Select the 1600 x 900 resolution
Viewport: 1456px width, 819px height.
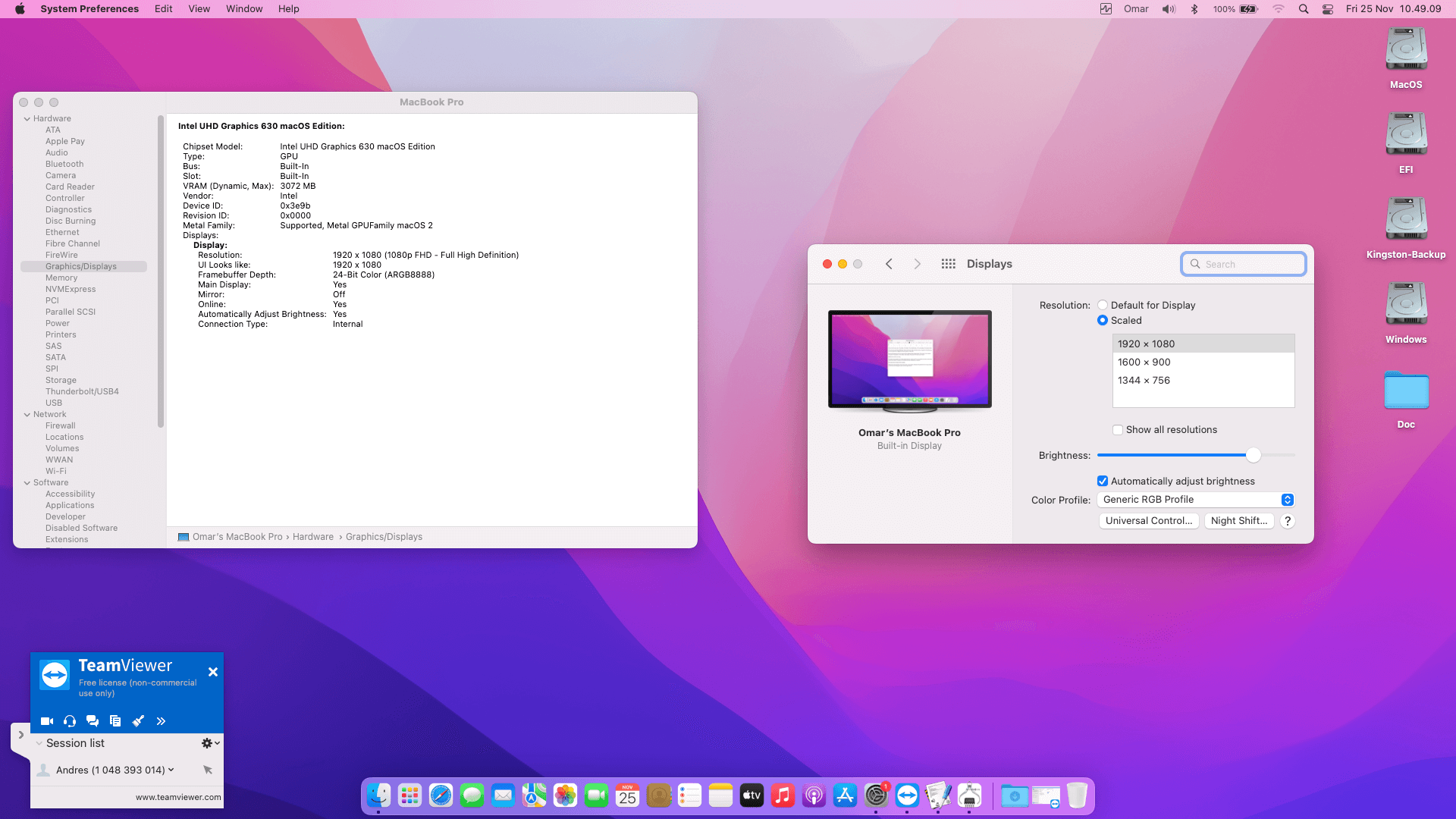tap(1146, 362)
